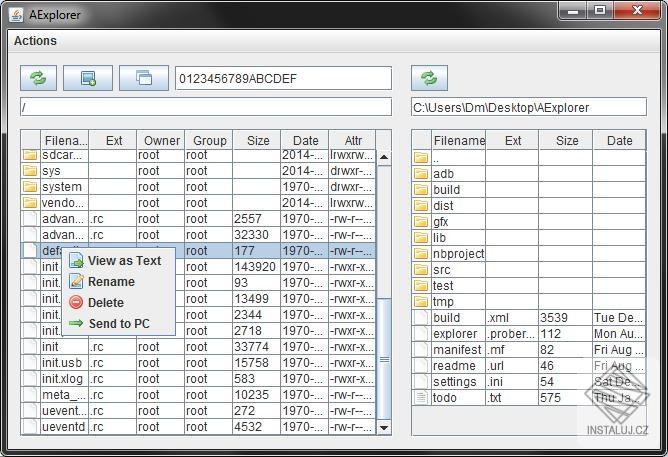Select the nbproject folder icon
The image size is (668, 457).
(421, 254)
